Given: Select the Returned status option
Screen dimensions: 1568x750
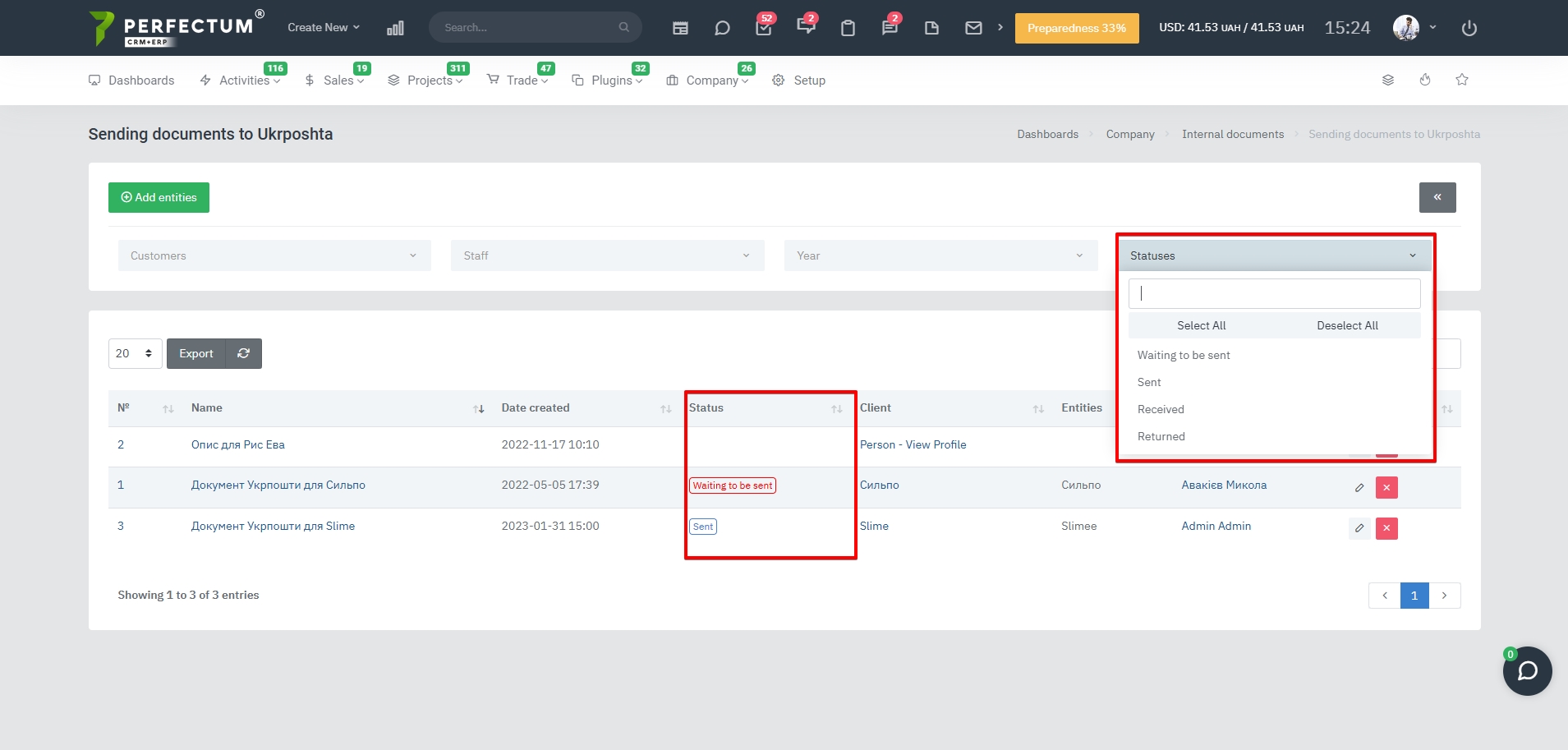Looking at the screenshot, I should [x=1275, y=436].
